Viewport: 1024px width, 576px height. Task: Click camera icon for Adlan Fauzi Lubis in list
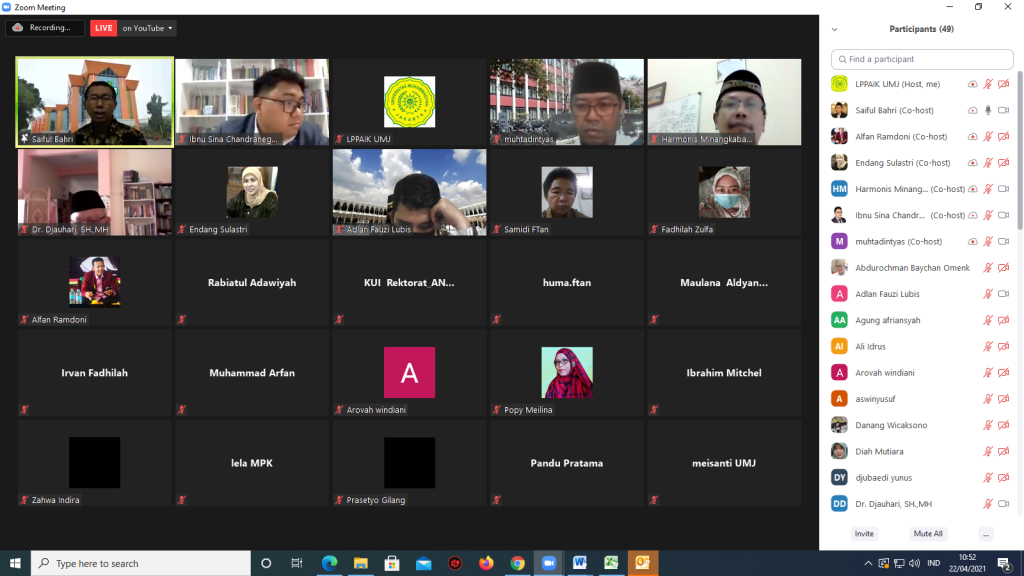pos(1004,294)
